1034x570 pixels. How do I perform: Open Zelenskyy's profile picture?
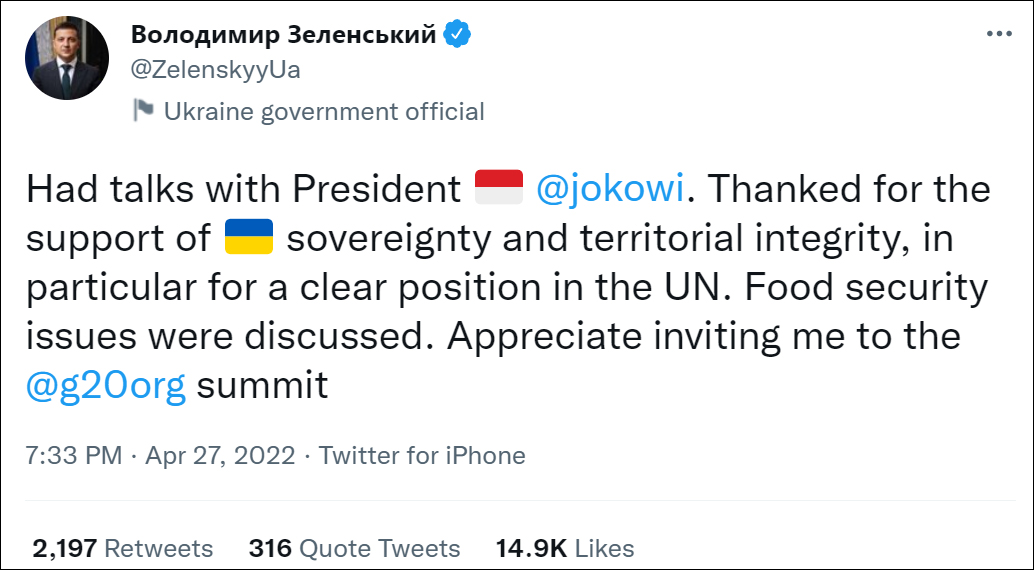point(67,58)
